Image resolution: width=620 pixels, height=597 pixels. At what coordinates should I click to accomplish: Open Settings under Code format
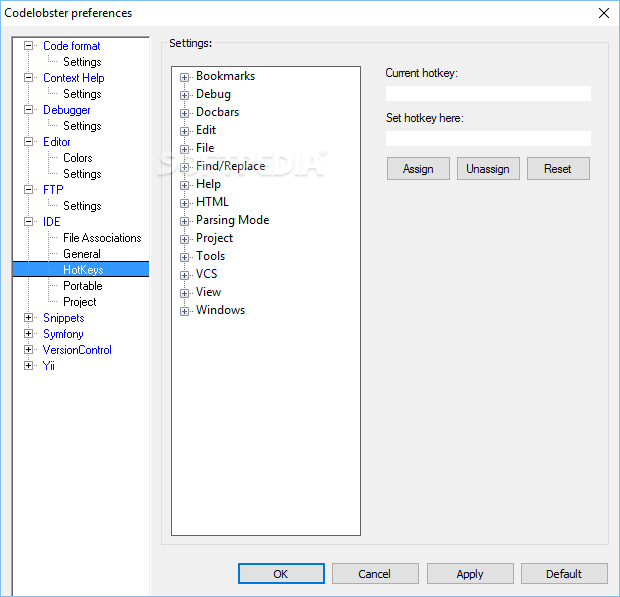pos(82,62)
